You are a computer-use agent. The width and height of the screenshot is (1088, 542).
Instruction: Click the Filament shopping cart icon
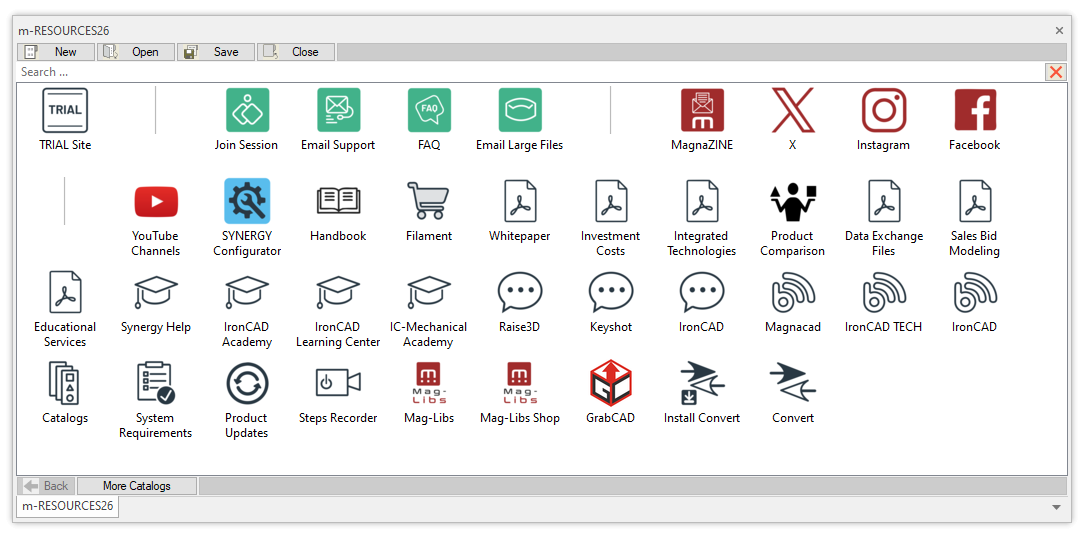[428, 202]
